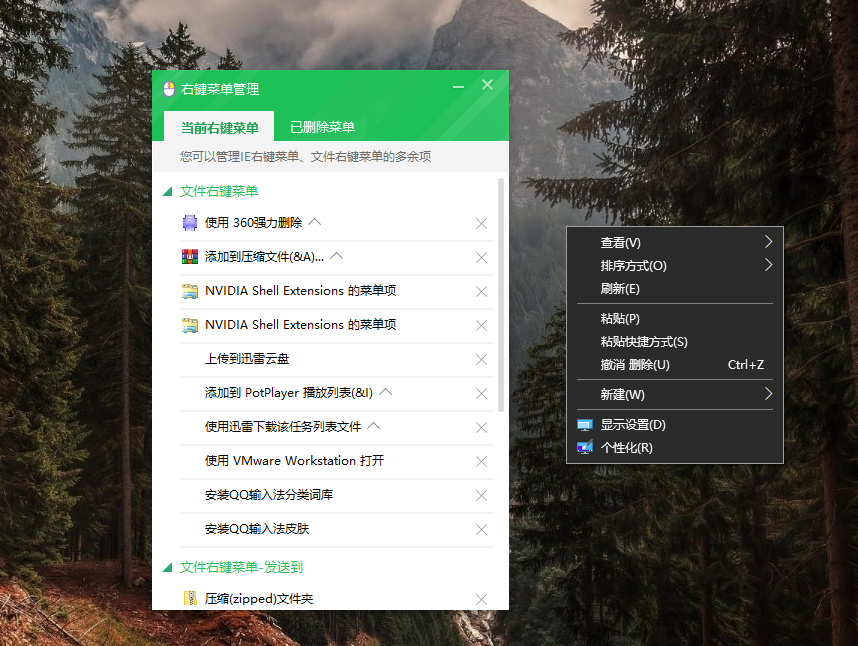The width and height of the screenshot is (858, 646).
Task: Click the mouse logo in the title bar
Action: pyautogui.click(x=169, y=89)
